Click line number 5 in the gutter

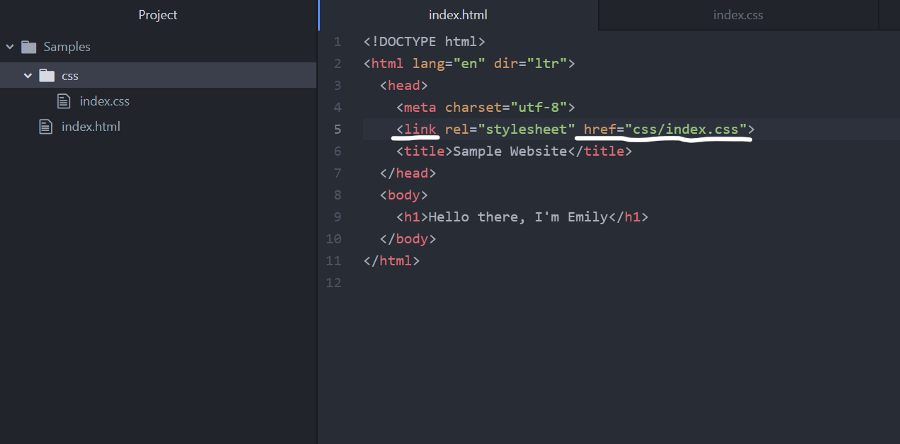(338, 129)
